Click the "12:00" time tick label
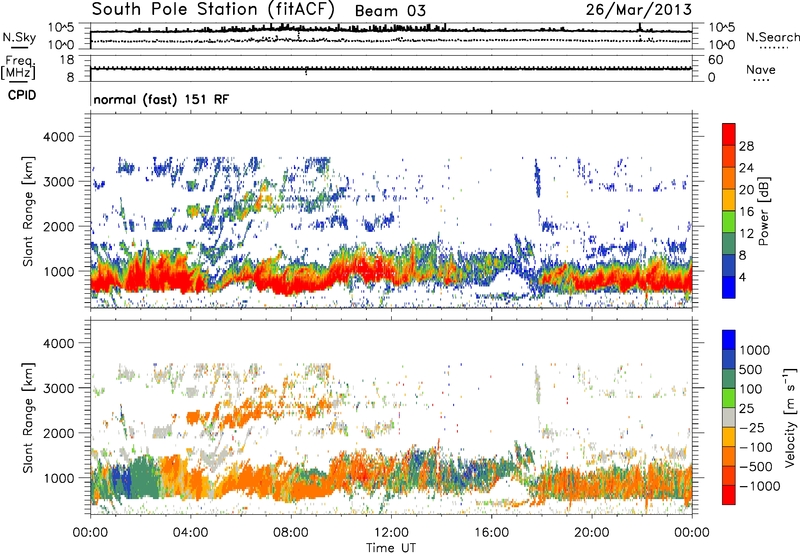Viewport: 800px width, 554px height. tap(391, 533)
